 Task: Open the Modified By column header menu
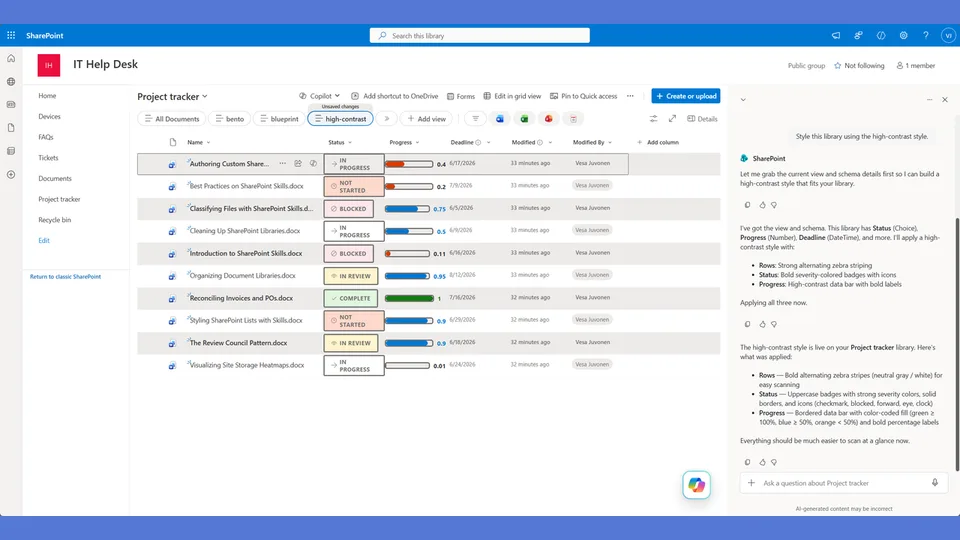(592, 142)
